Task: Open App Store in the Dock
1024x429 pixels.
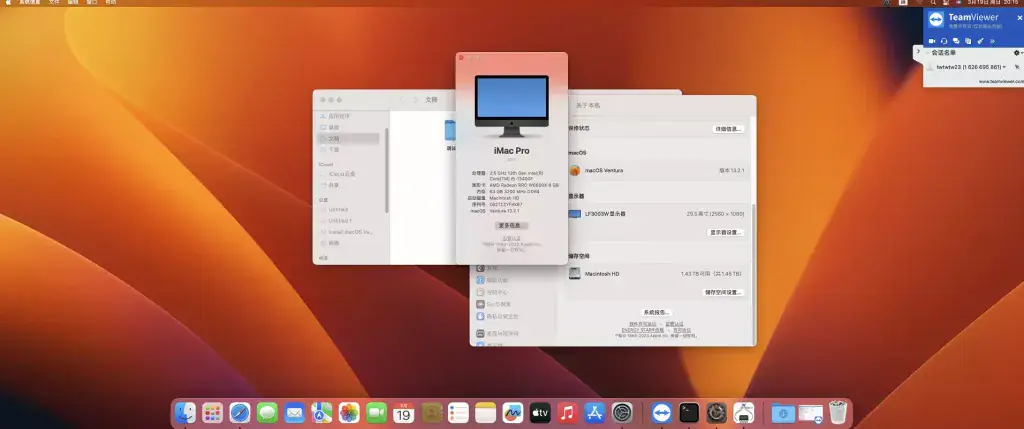Action: pos(595,412)
